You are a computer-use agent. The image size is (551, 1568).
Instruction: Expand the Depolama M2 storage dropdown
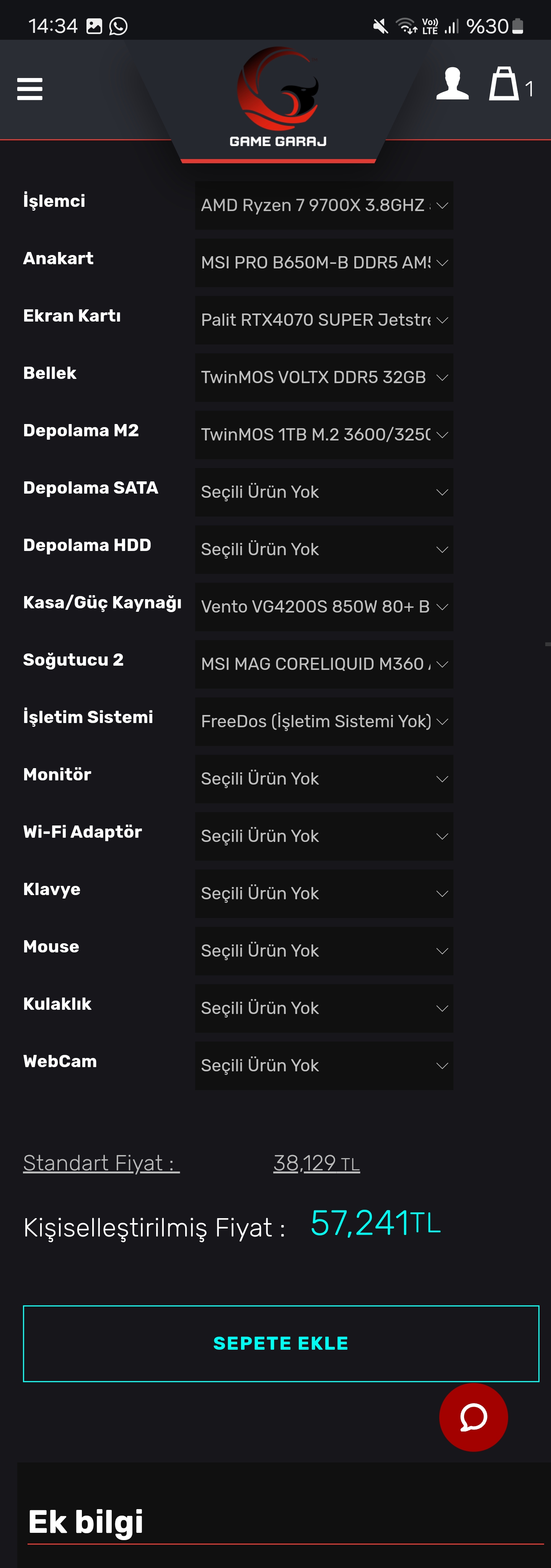(x=323, y=435)
